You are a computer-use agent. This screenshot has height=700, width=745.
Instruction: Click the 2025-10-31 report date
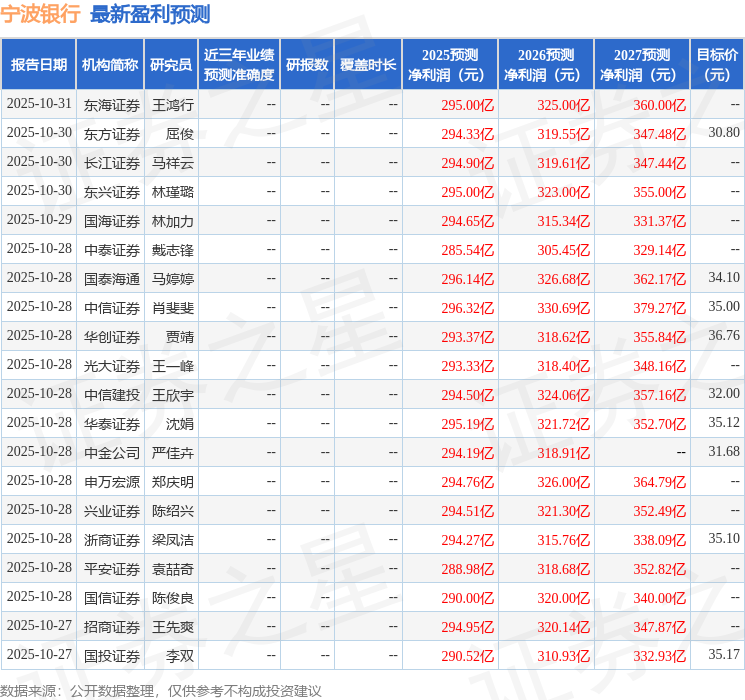[39, 103]
